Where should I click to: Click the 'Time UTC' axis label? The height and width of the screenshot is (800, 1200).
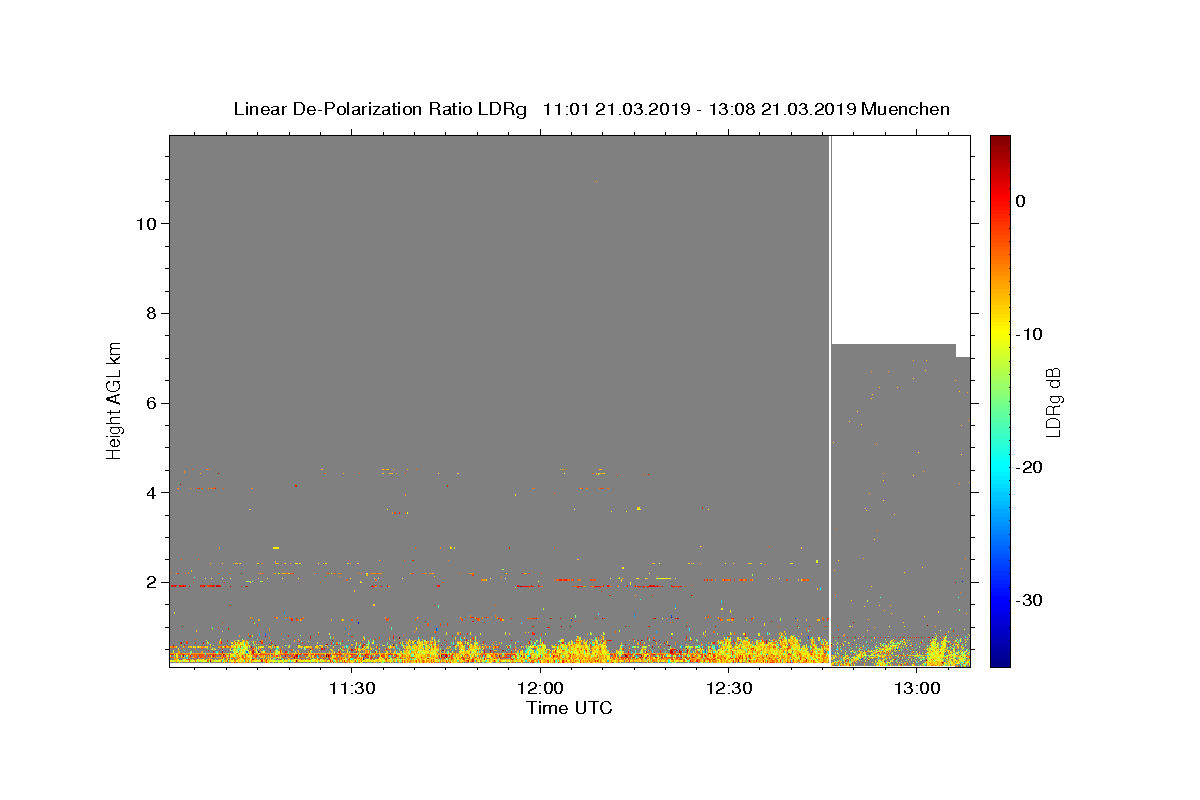pos(569,708)
